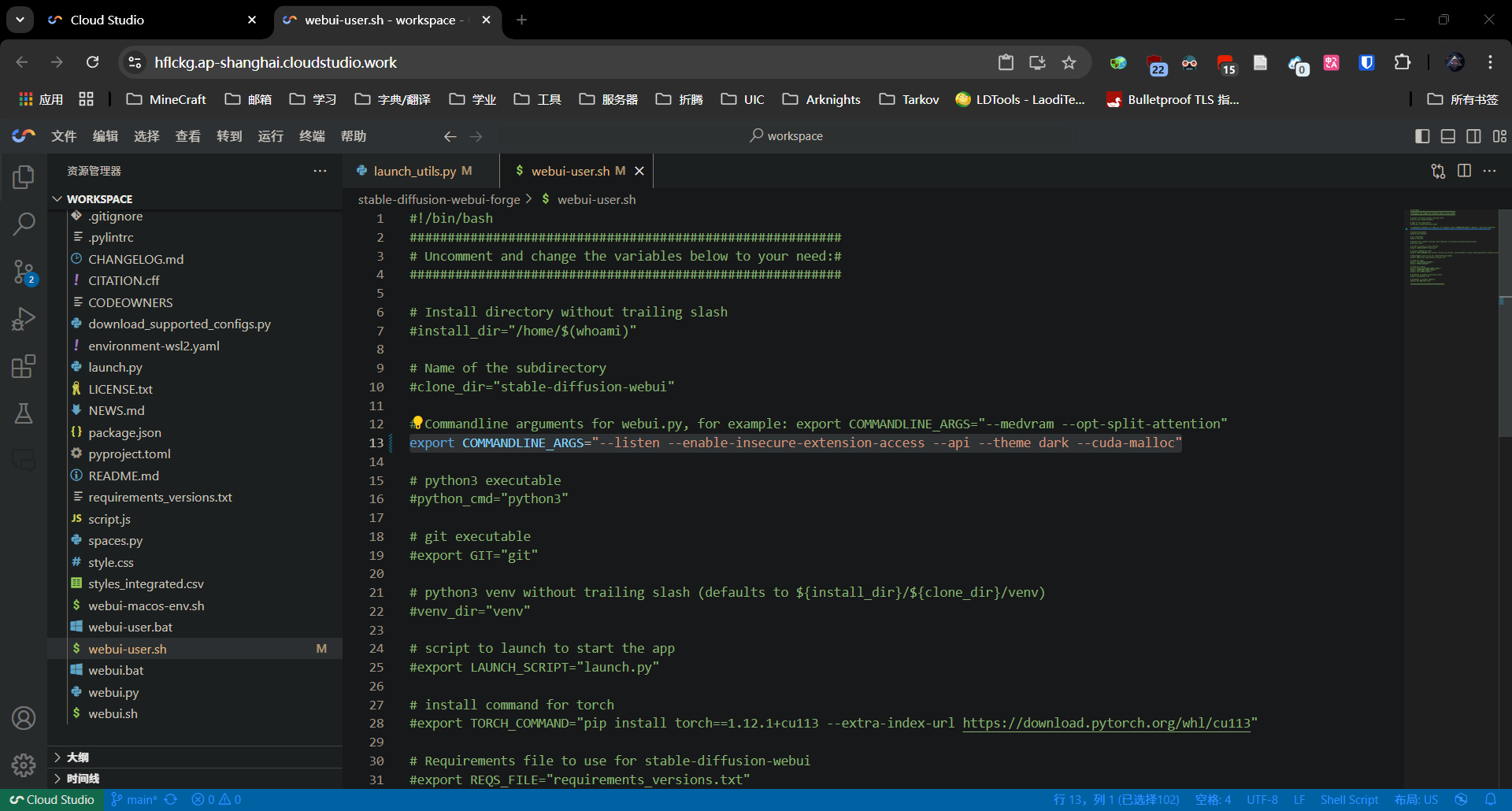
Task: Open 所有书签 all bookmarks folder
Action: click(1463, 99)
